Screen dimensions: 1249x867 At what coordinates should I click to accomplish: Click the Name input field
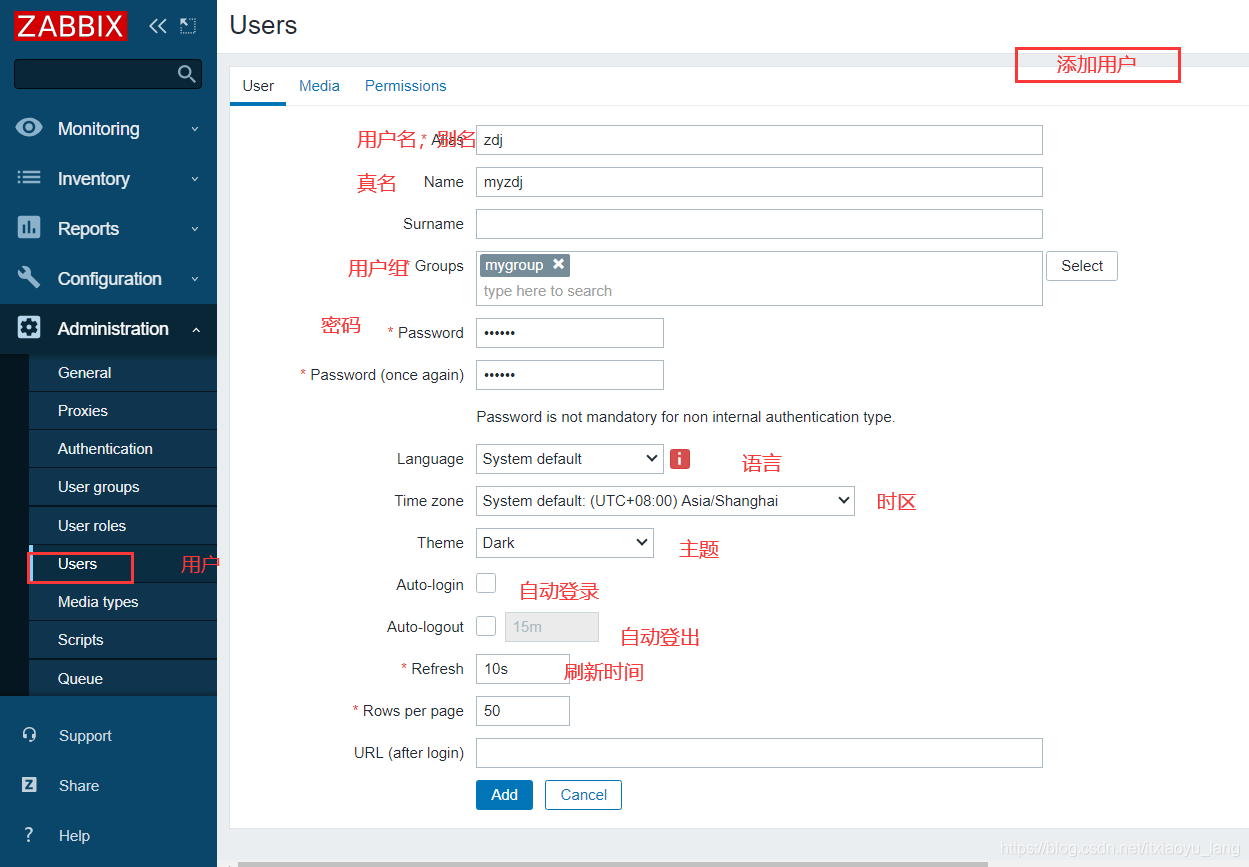pyautogui.click(x=759, y=182)
